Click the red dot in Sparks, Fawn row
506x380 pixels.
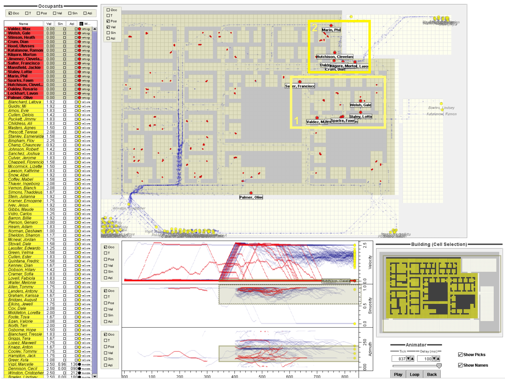tap(79, 80)
